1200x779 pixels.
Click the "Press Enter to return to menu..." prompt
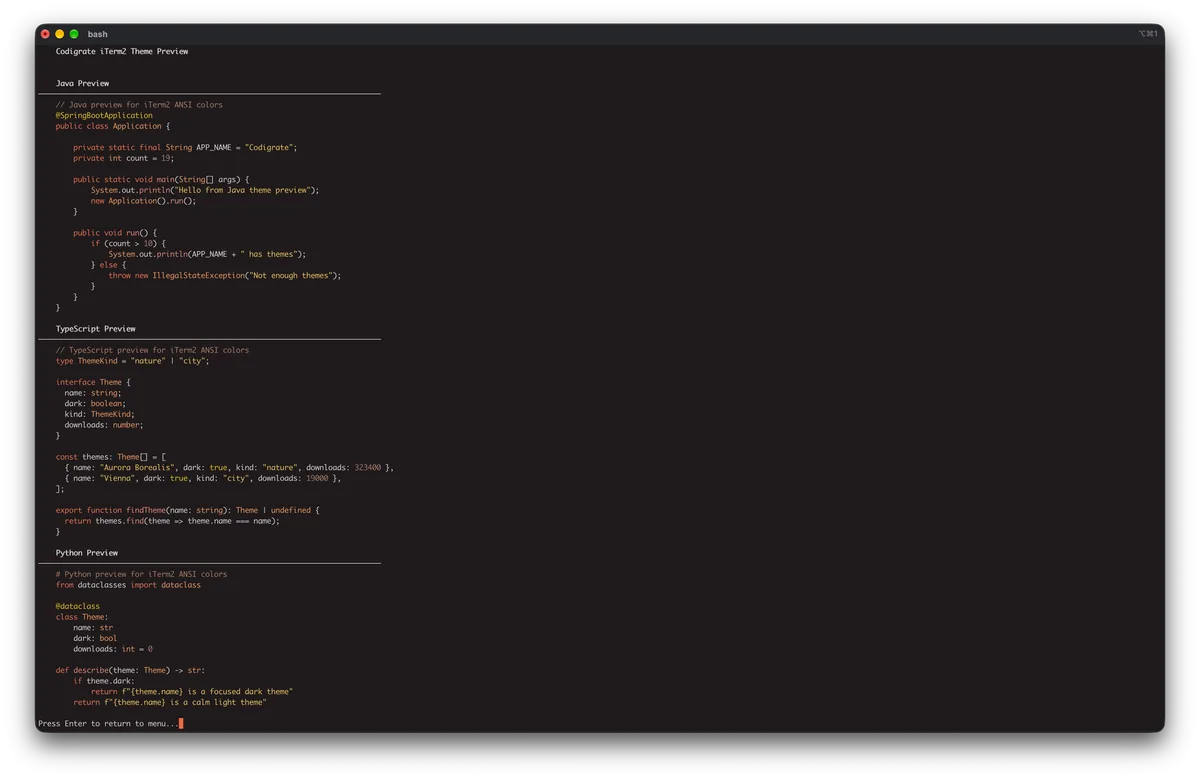click(x=108, y=723)
